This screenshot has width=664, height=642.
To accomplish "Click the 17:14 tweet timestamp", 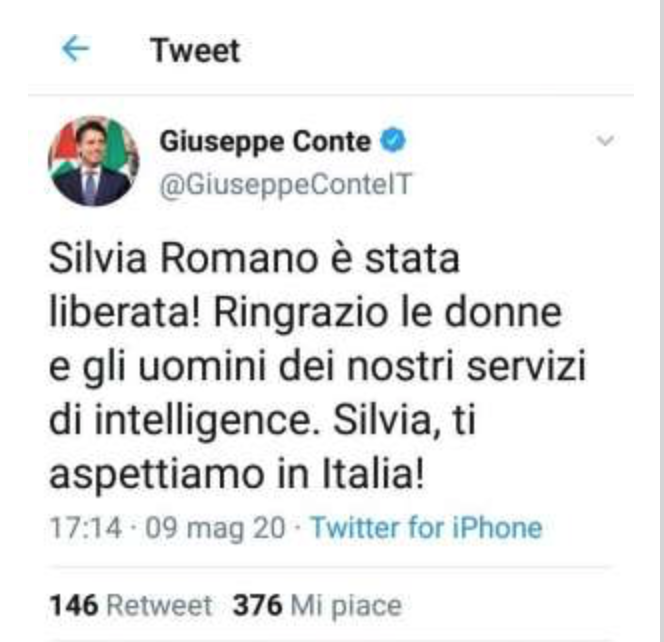I will [x=86, y=528].
